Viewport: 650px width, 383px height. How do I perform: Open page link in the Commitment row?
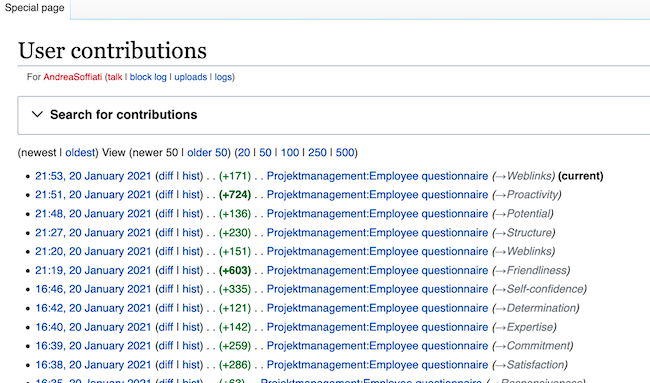(x=377, y=346)
